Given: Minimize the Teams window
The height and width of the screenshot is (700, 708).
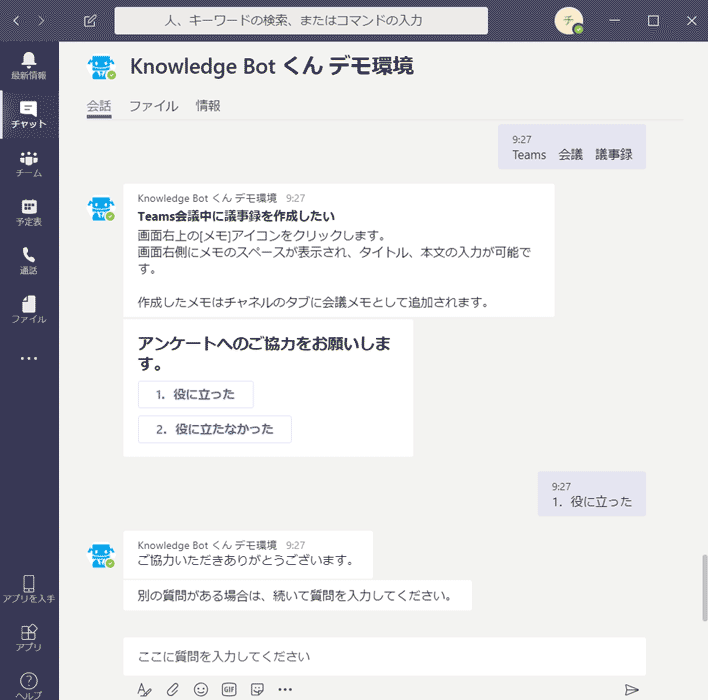Looking at the screenshot, I should [615, 21].
